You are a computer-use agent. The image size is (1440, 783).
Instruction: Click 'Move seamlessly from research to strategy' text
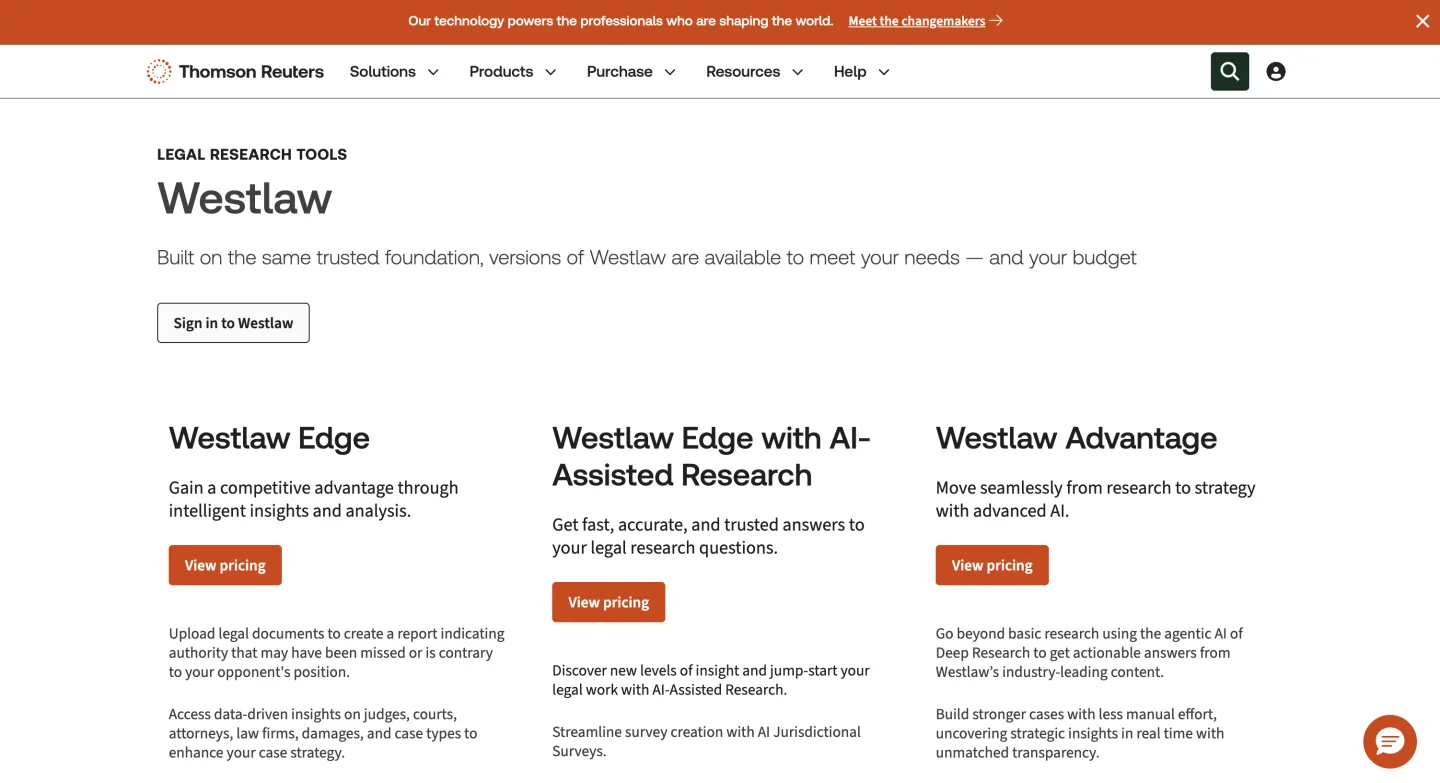(1096, 499)
